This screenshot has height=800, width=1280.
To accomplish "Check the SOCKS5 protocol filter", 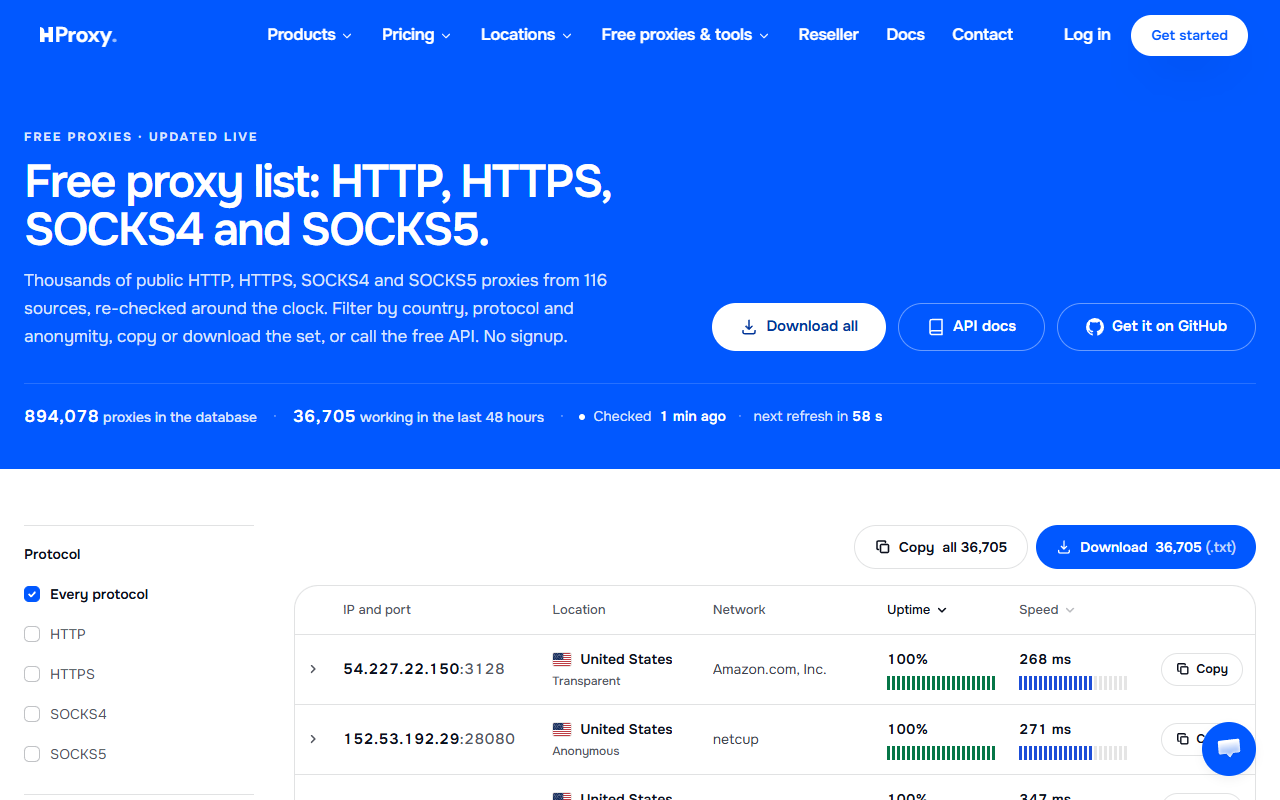I will click(x=32, y=754).
